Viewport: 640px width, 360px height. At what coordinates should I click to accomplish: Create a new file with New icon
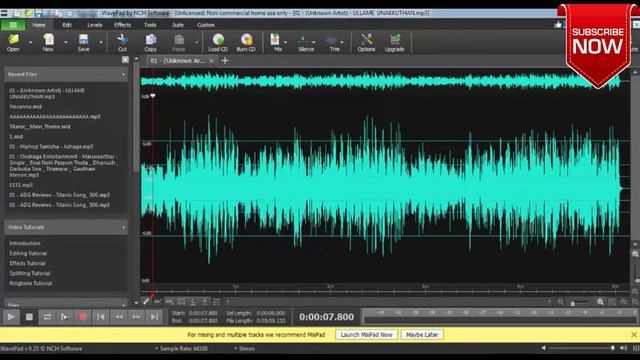pos(48,42)
